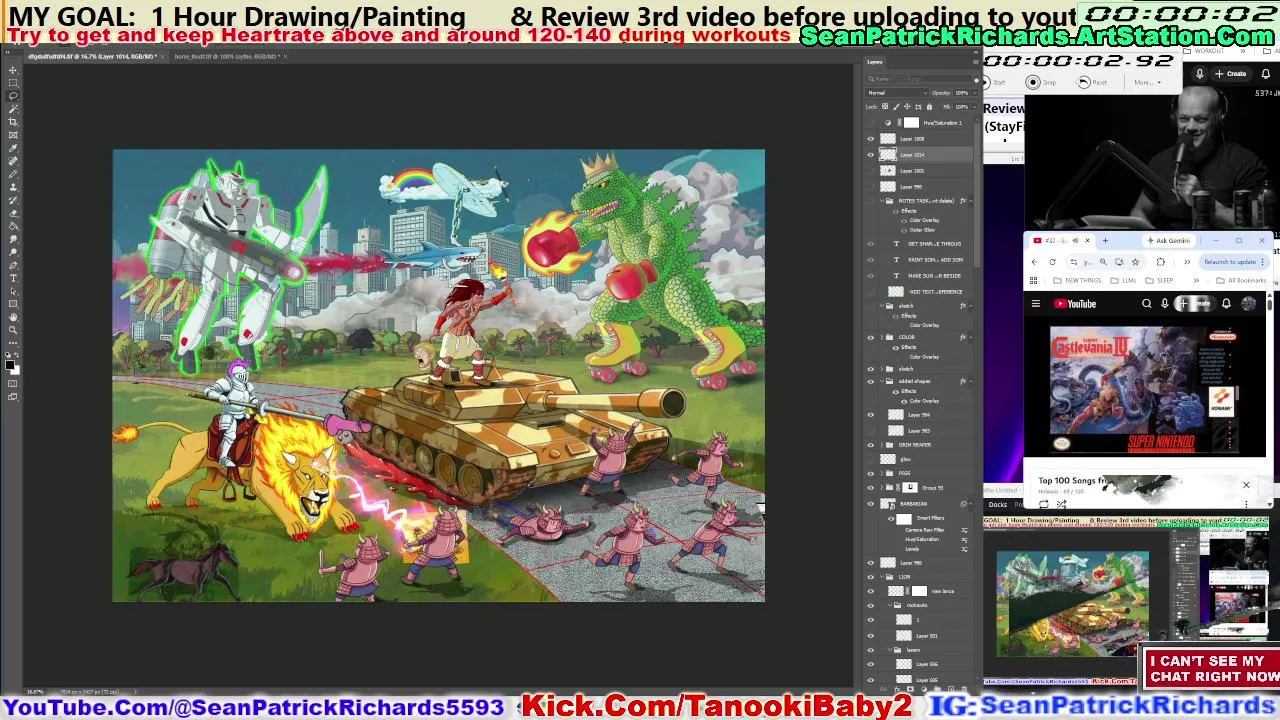Toggle visibility of Layer 994
The width and height of the screenshot is (1280, 720).
point(871,415)
